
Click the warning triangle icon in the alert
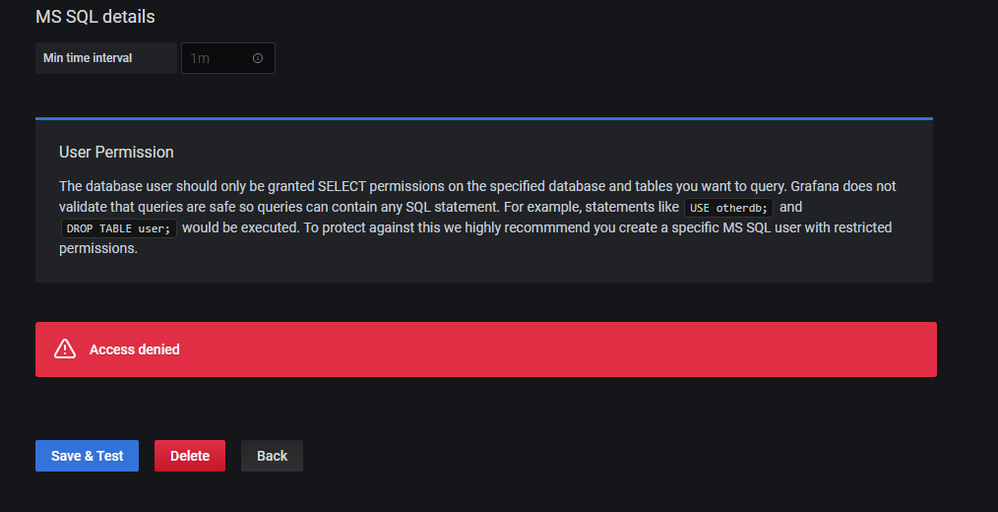[65, 349]
